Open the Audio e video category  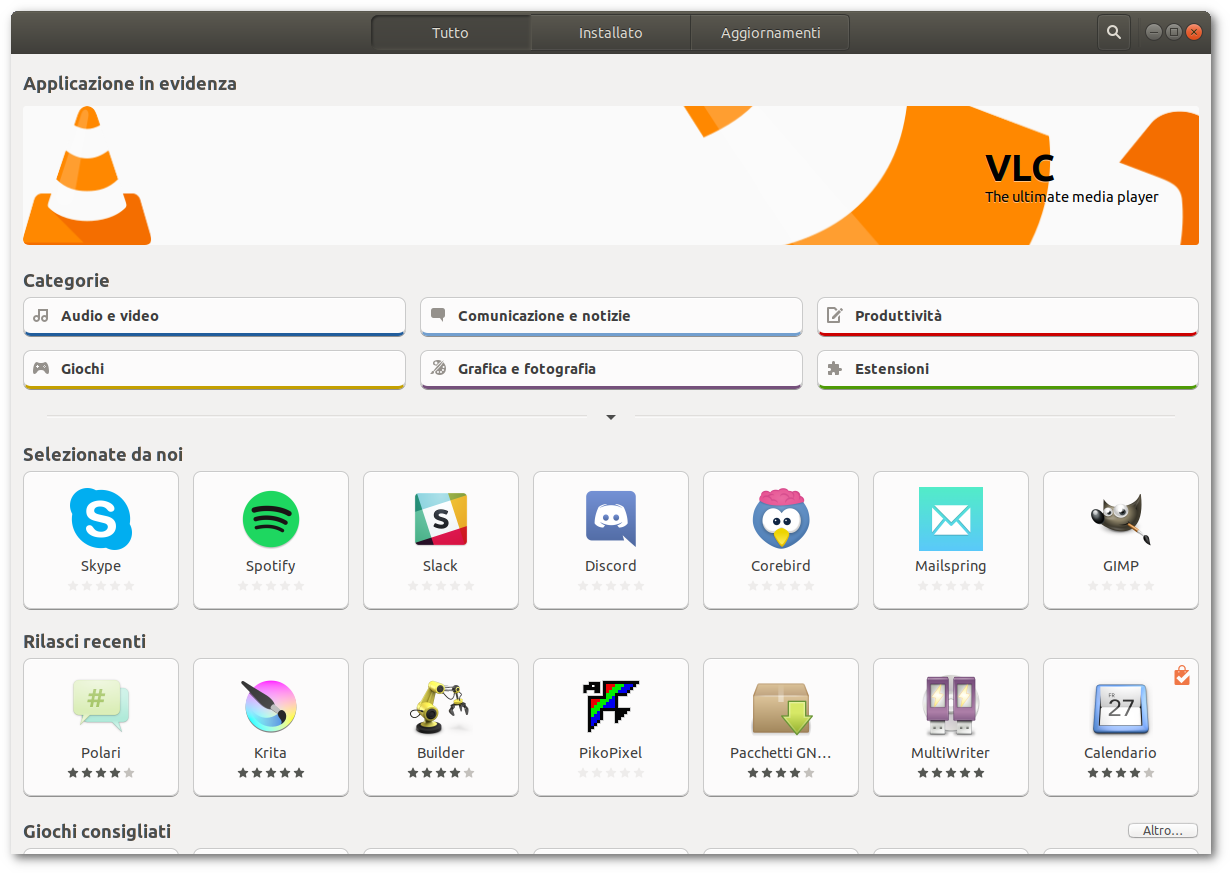click(214, 316)
